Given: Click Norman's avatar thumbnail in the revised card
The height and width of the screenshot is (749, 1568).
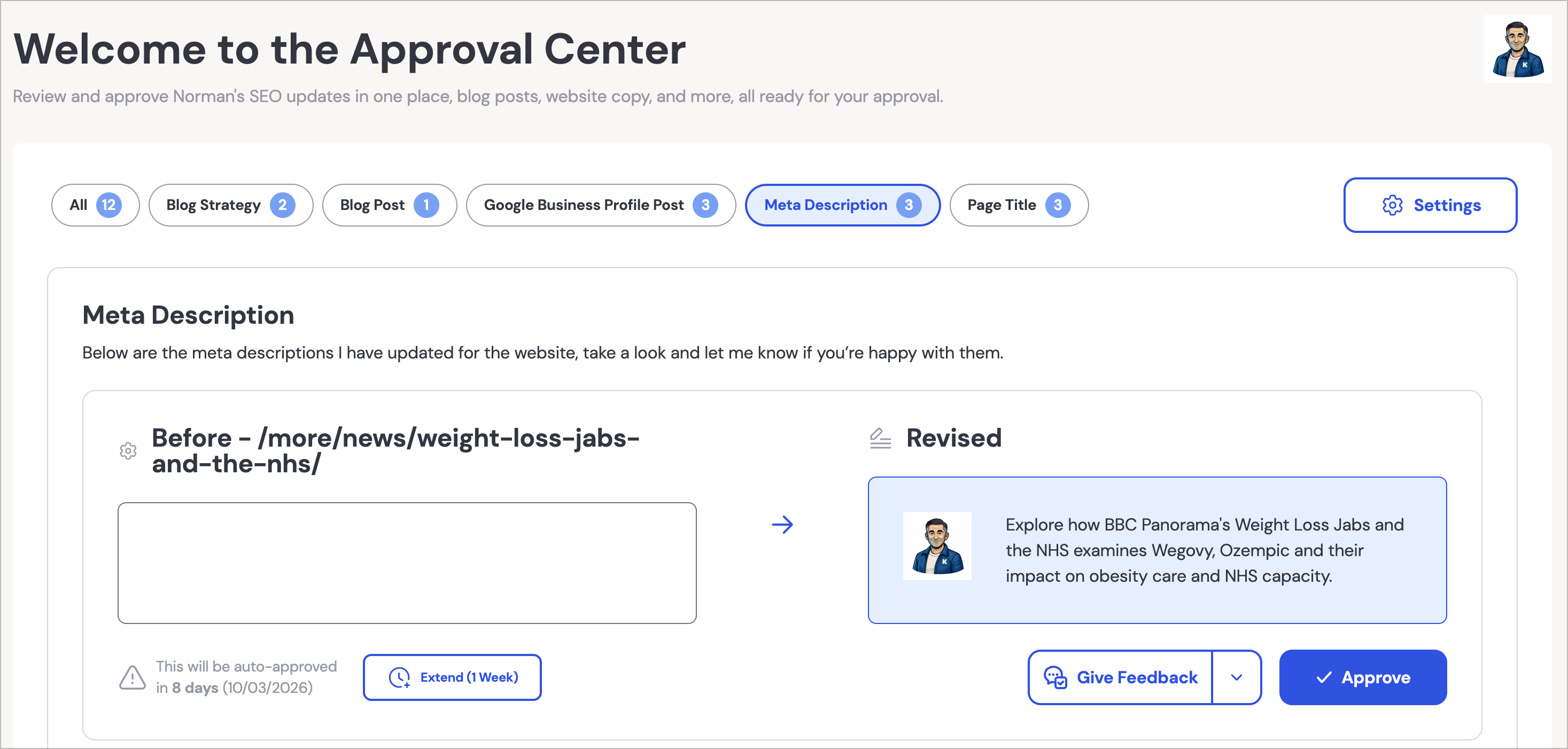Looking at the screenshot, I should (x=937, y=547).
